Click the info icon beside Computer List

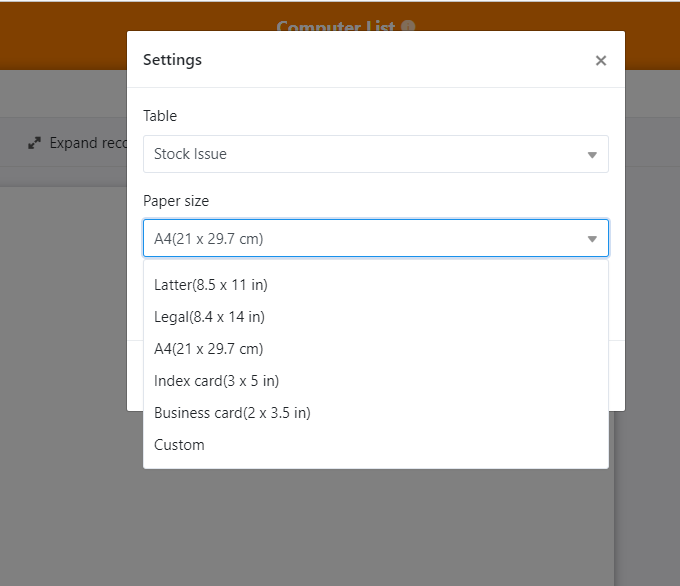408,27
